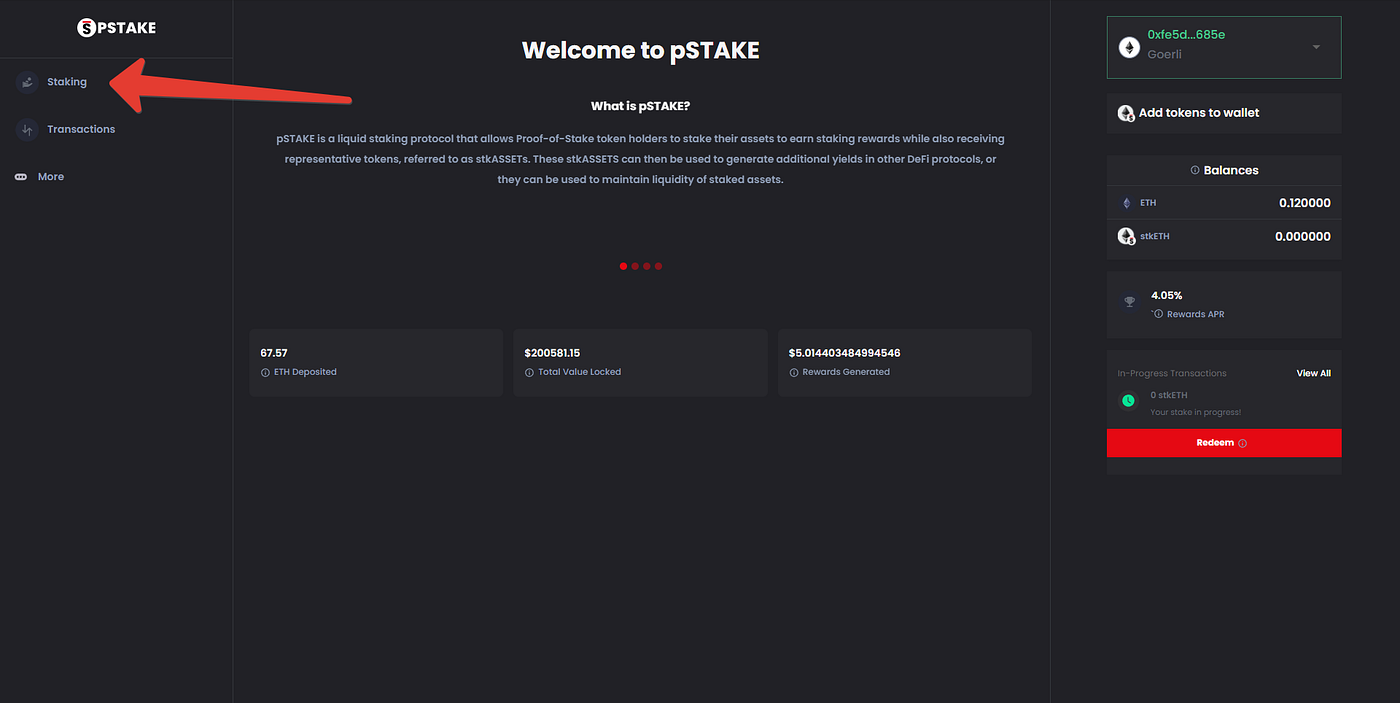Click the Welcome to pSTAKE title
Image resolution: width=1400 pixels, height=703 pixels.
pyautogui.click(x=641, y=50)
